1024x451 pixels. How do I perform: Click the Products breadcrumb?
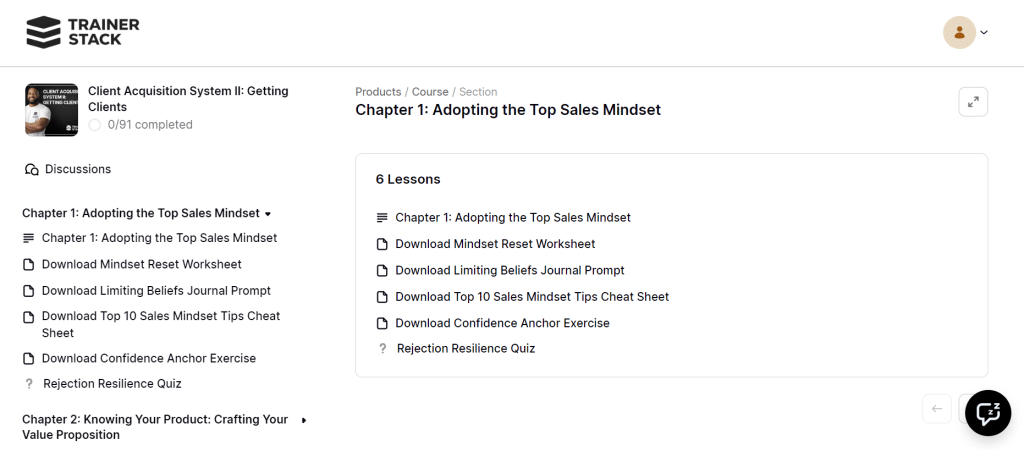tap(378, 92)
